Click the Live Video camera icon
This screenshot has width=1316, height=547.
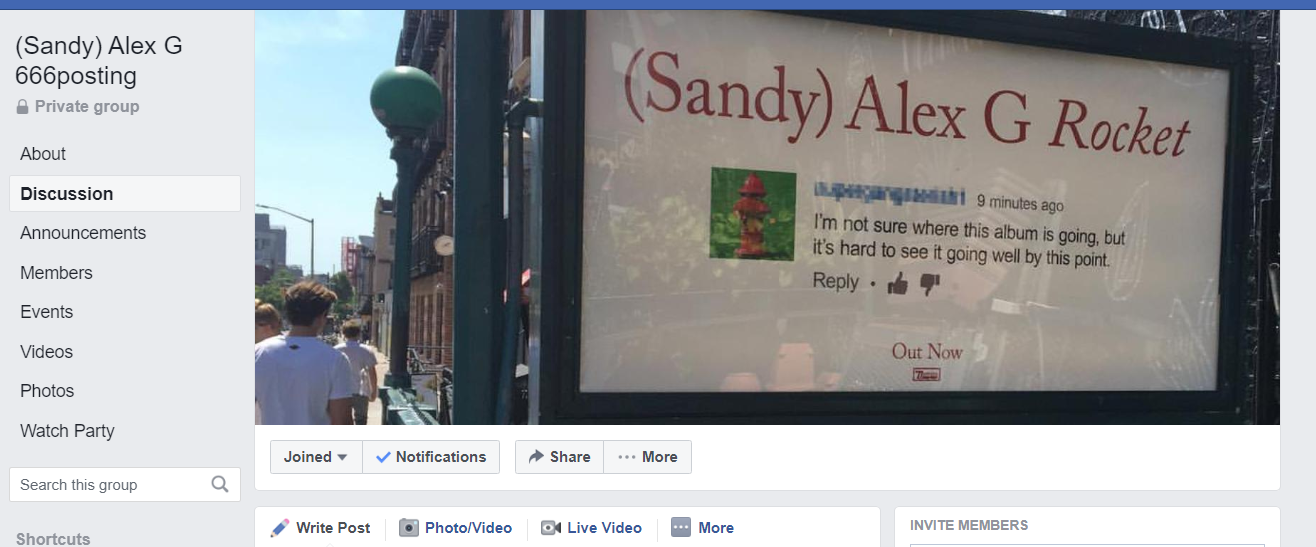551,528
